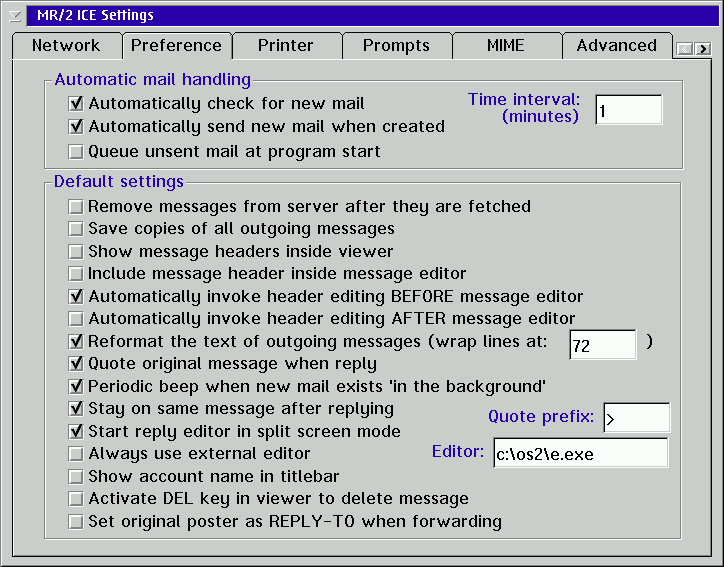Click the Default settings group label
Viewport: 724px width, 567px height.
119,181
